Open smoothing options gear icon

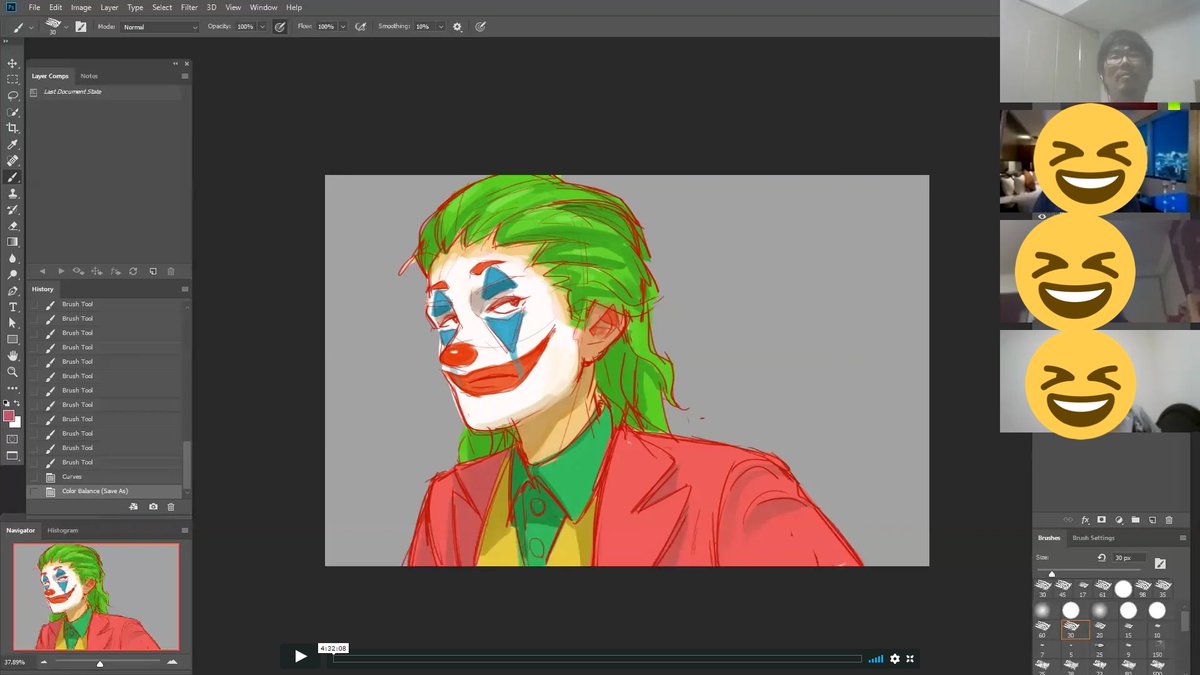(x=457, y=26)
